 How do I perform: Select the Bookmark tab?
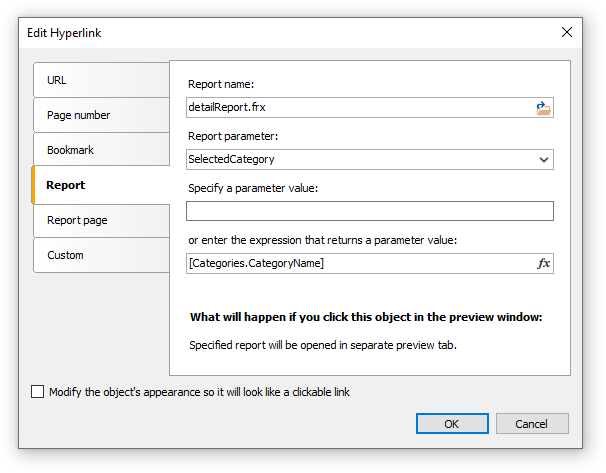click(102, 150)
